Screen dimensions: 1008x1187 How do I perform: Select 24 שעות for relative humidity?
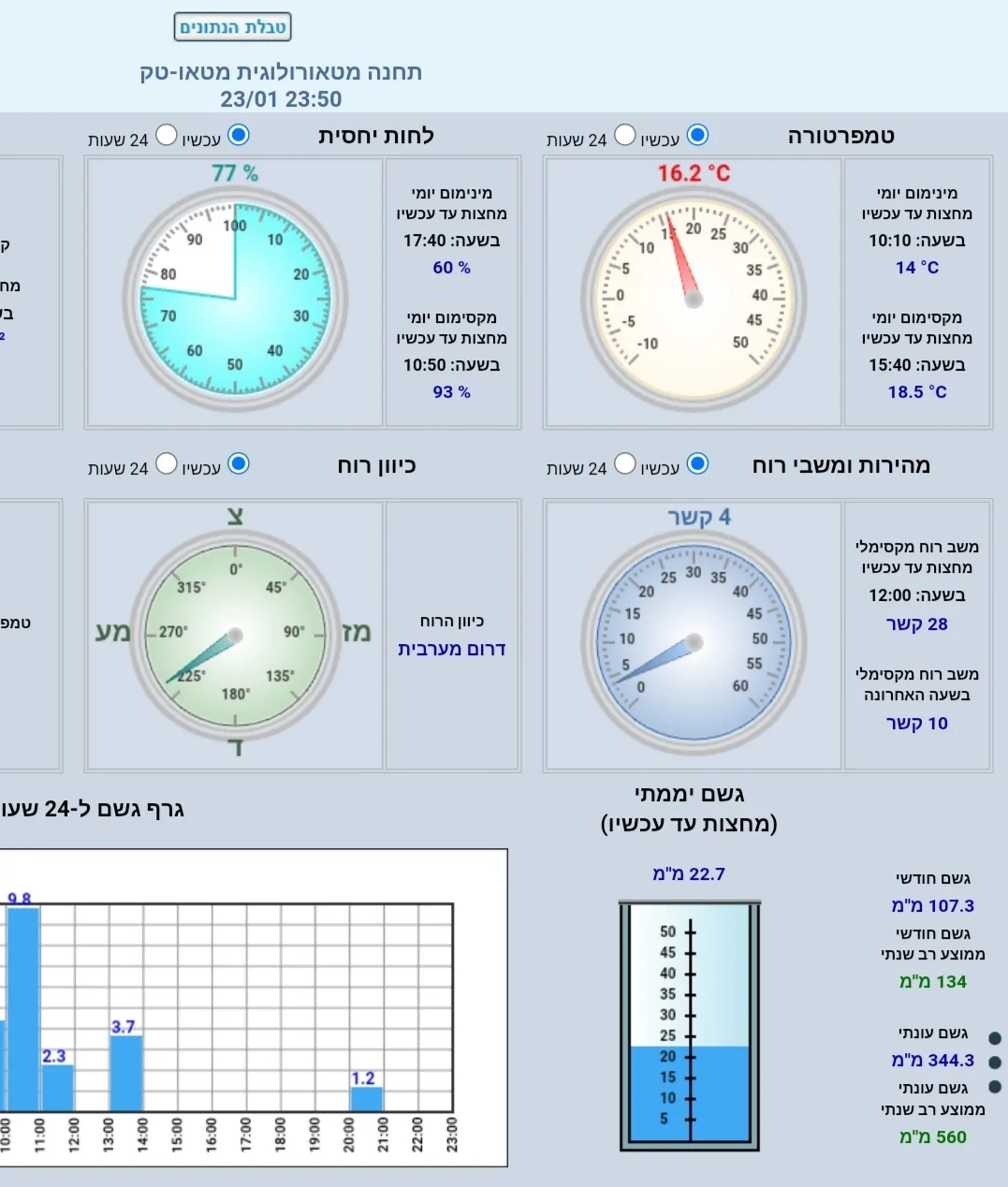pos(167,135)
